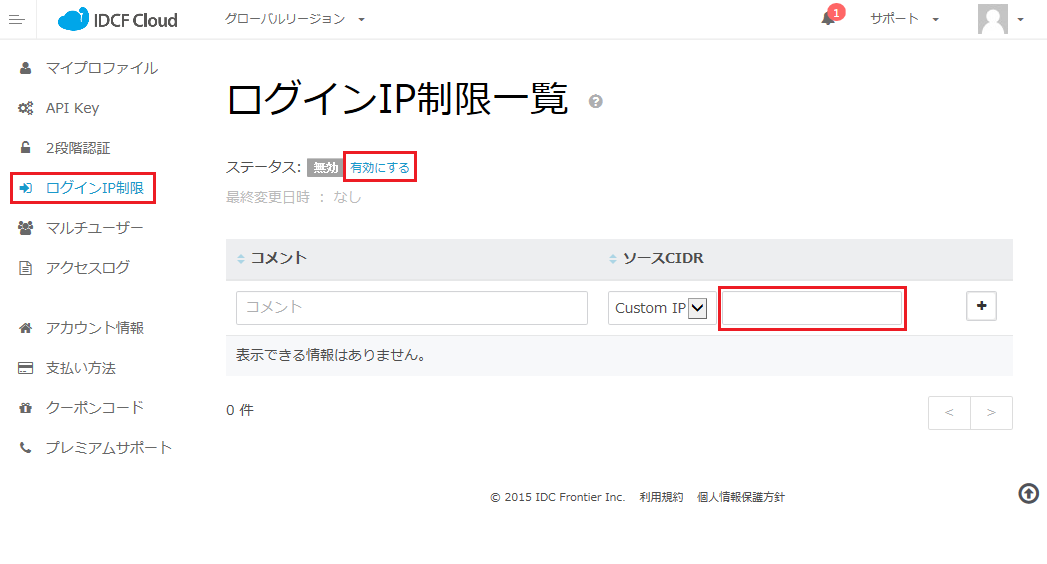1047x564 pixels.
Task: Sort by ソースCIDR column arrows
Action: click(x=613, y=259)
